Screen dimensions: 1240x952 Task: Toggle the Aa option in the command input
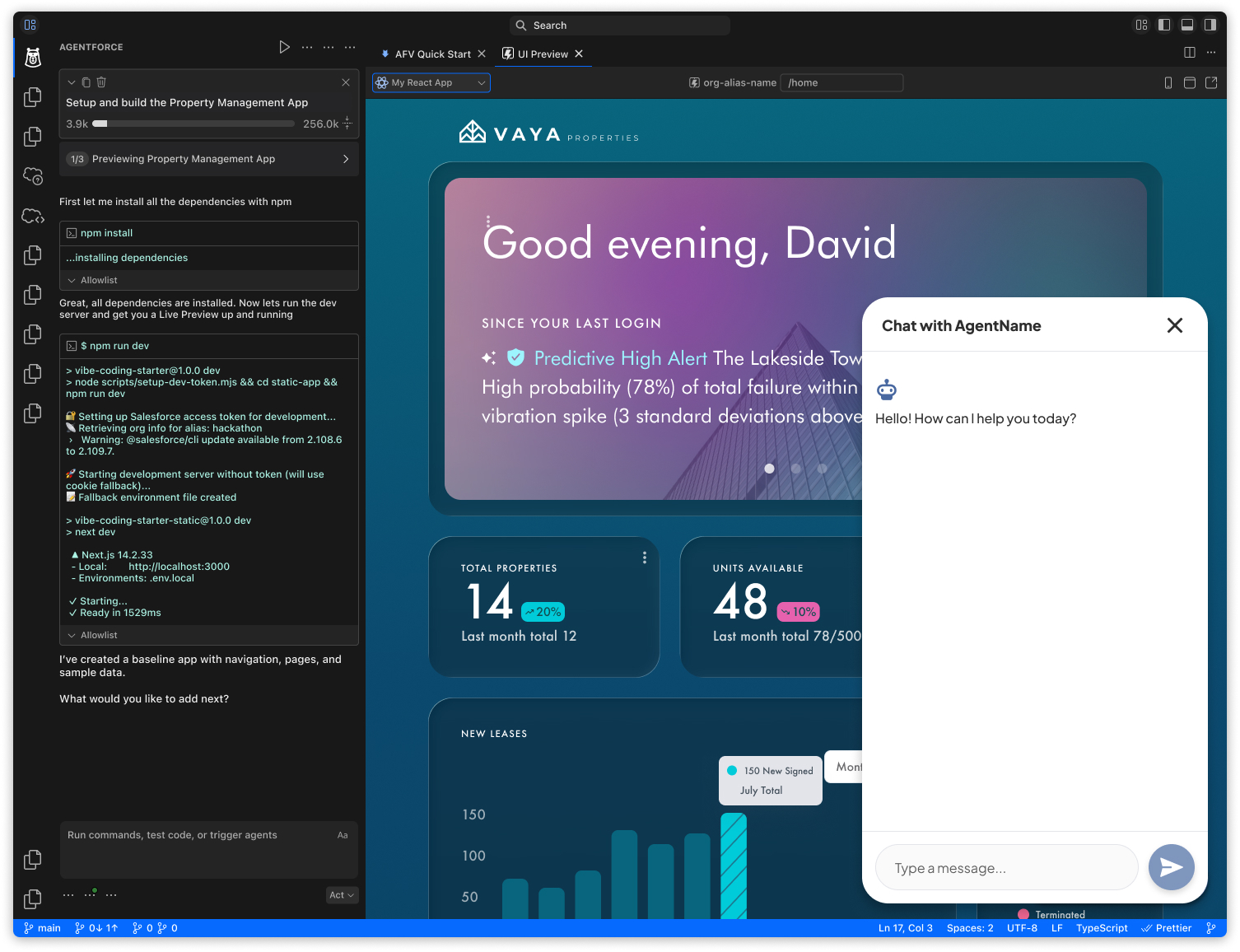[343, 835]
